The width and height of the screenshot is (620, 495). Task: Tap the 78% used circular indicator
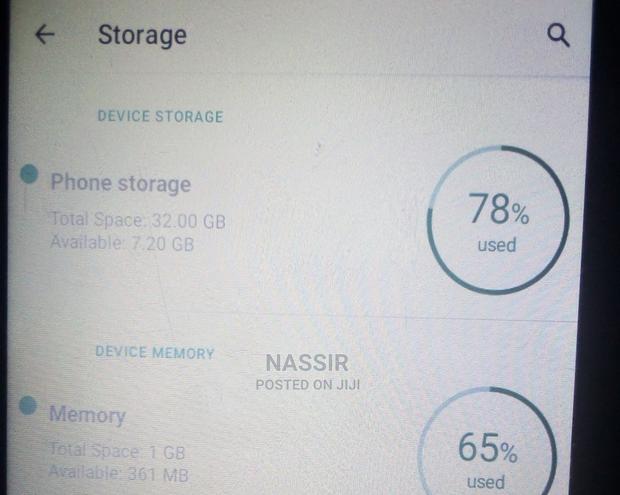click(x=498, y=220)
